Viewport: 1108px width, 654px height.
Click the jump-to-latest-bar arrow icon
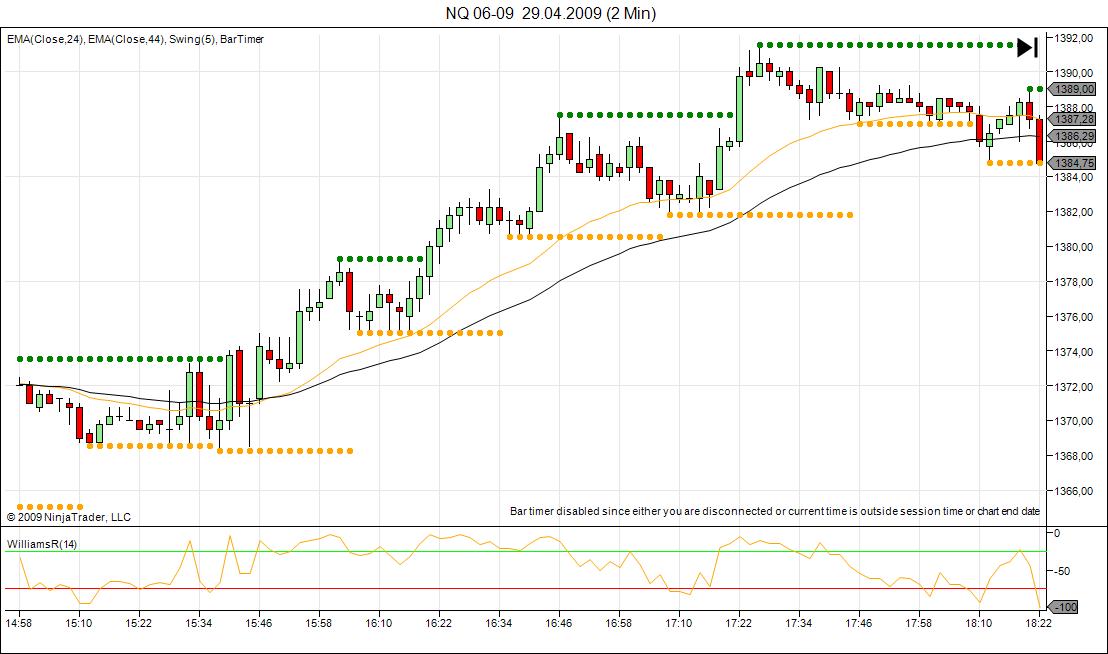coord(1027,47)
